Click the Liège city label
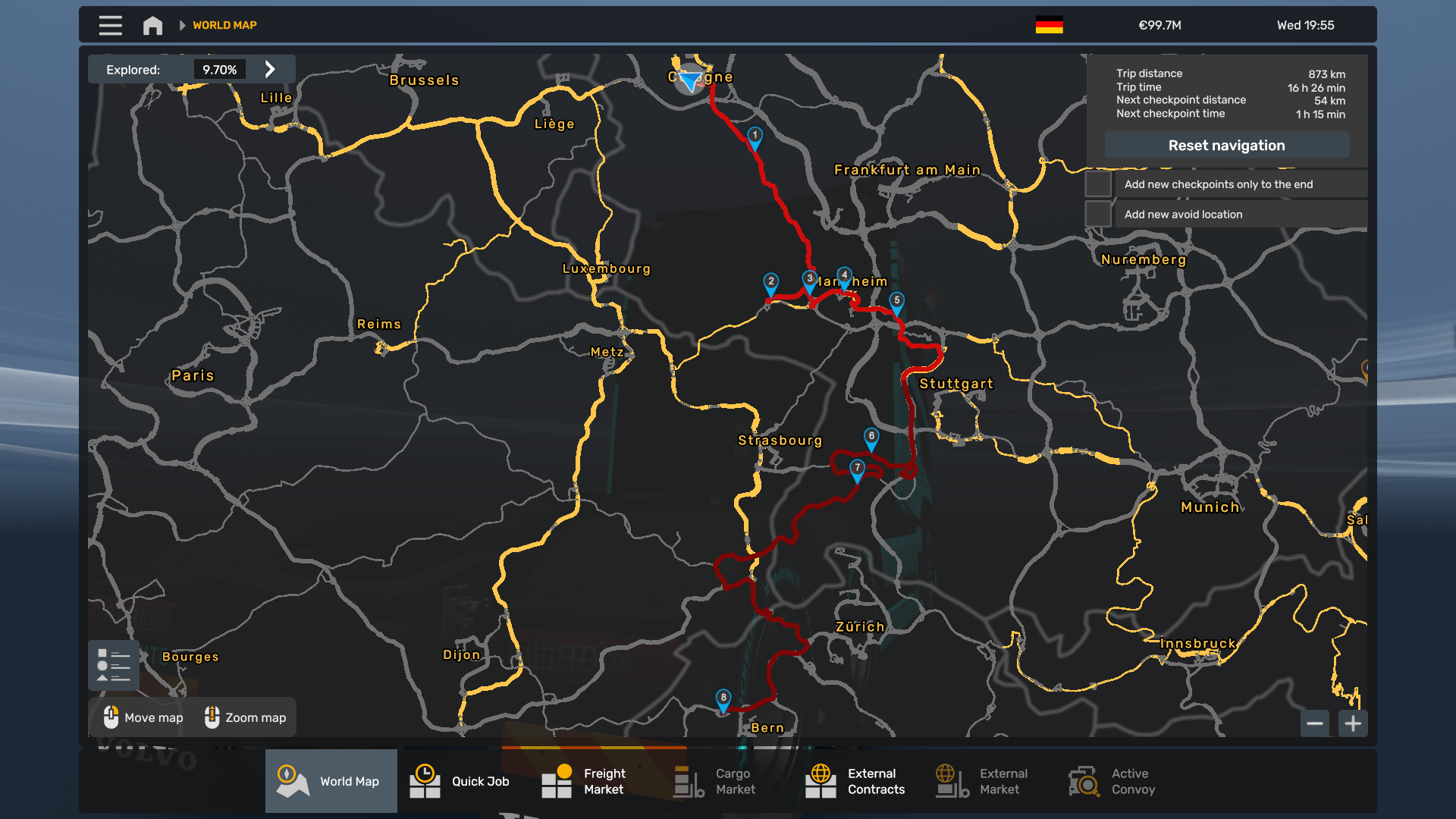This screenshot has width=1456, height=819. [554, 124]
